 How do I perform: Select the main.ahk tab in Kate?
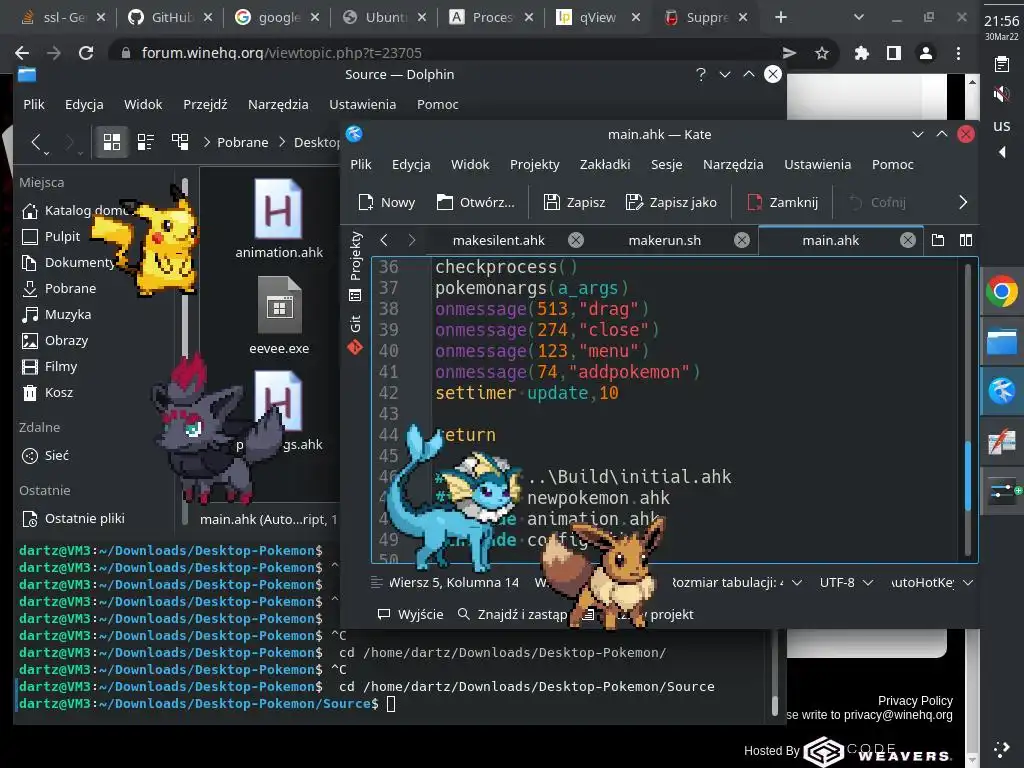[x=831, y=240]
